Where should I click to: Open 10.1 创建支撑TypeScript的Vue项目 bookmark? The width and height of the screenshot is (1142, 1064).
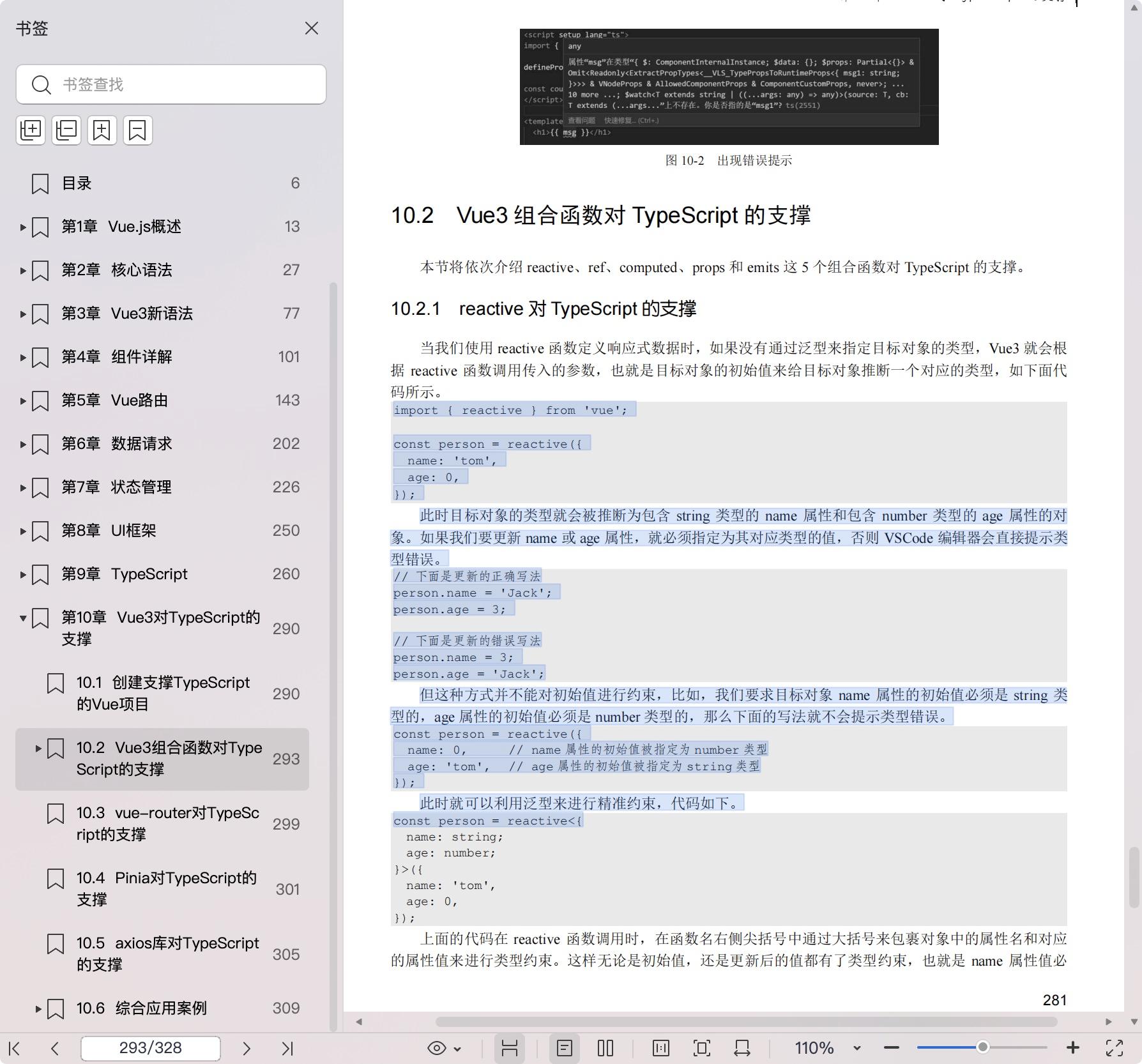point(164,694)
